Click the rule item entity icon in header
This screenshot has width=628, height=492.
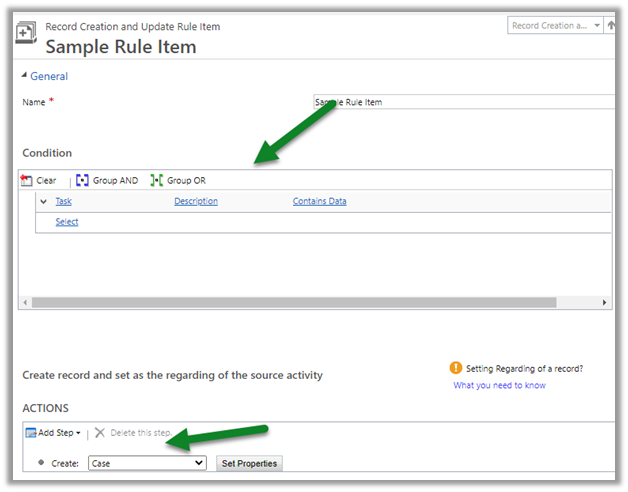click(29, 37)
